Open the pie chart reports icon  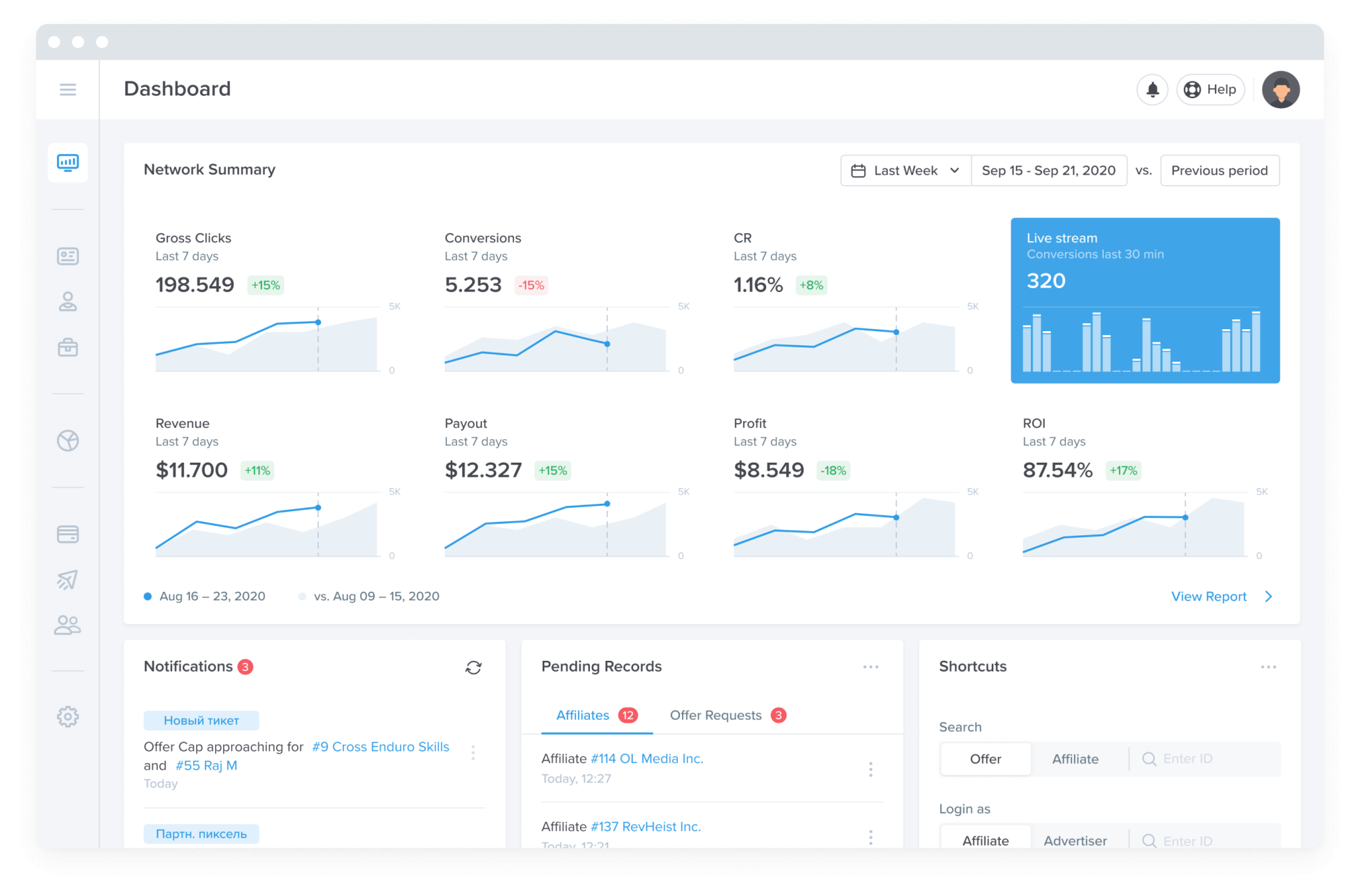click(x=68, y=441)
